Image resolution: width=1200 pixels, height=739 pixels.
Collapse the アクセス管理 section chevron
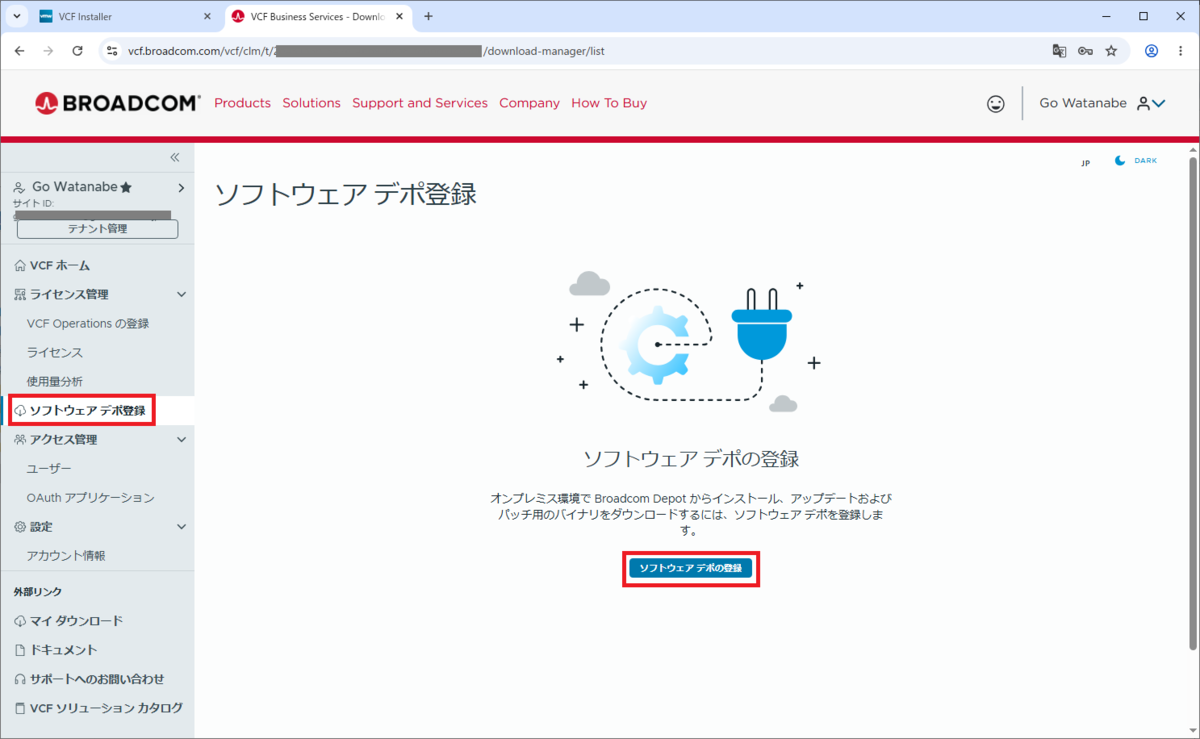[181, 439]
